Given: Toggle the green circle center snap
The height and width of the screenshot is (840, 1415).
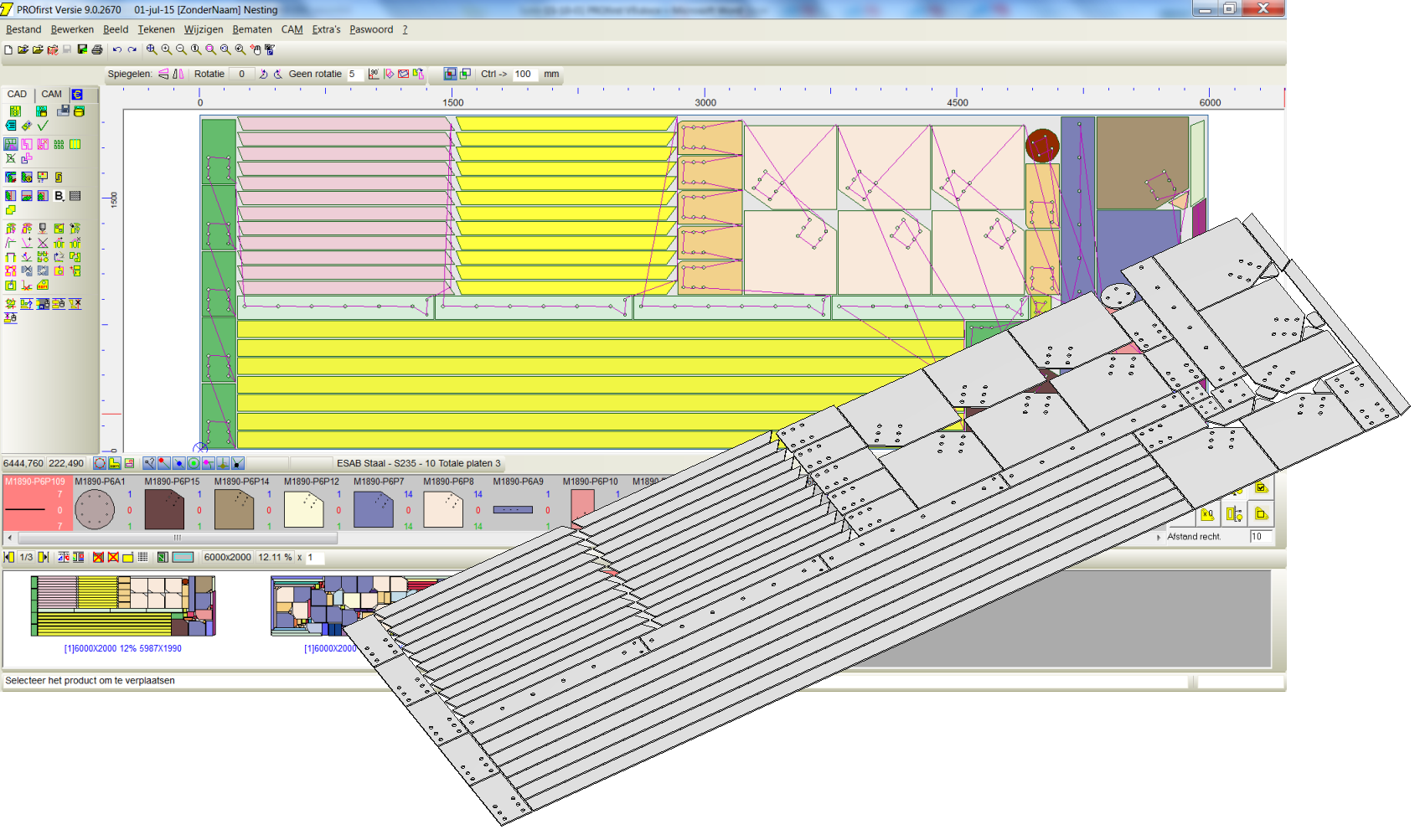Looking at the screenshot, I should coord(194,463).
